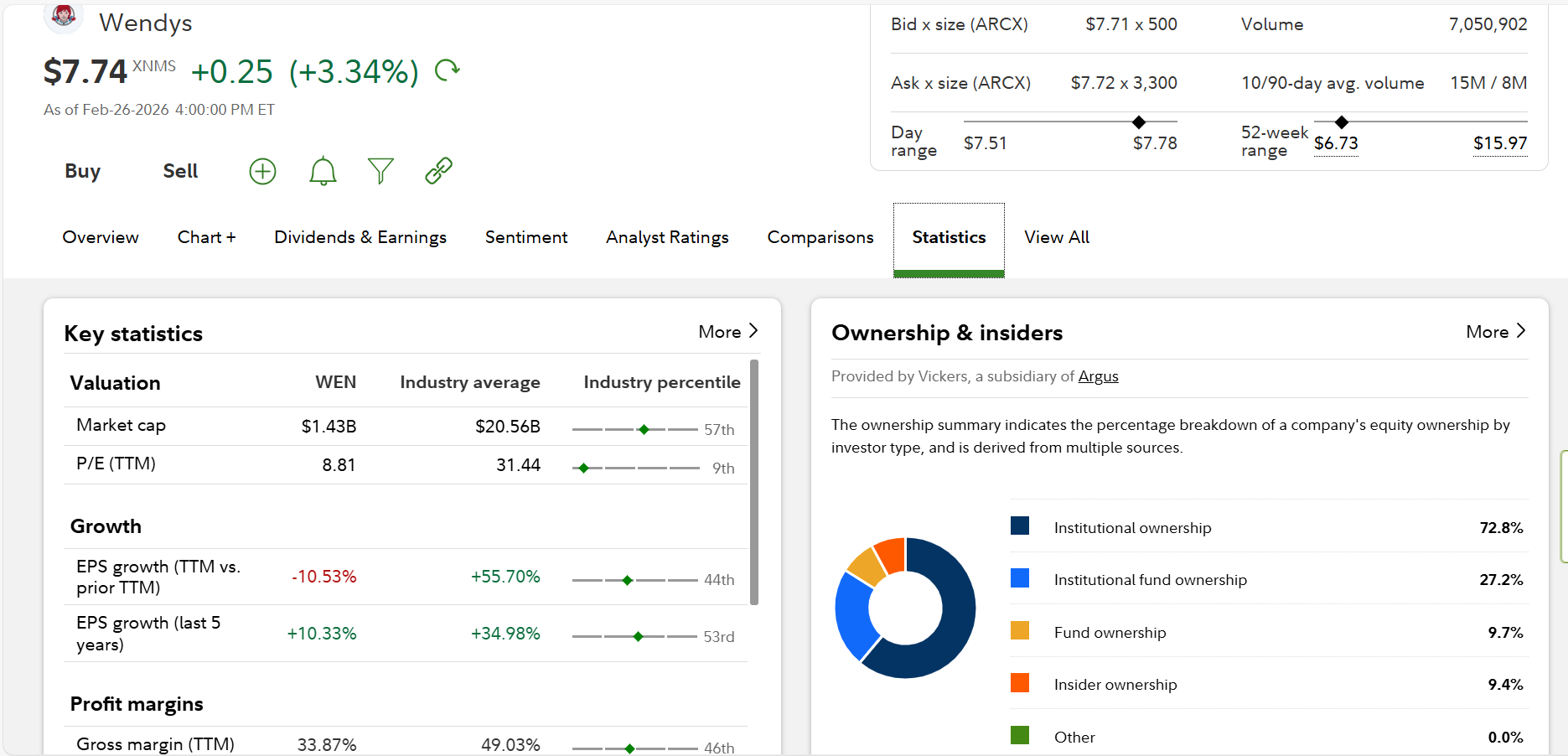Go to Dividends & Earnings tab
The height and width of the screenshot is (756, 1568).
(360, 237)
